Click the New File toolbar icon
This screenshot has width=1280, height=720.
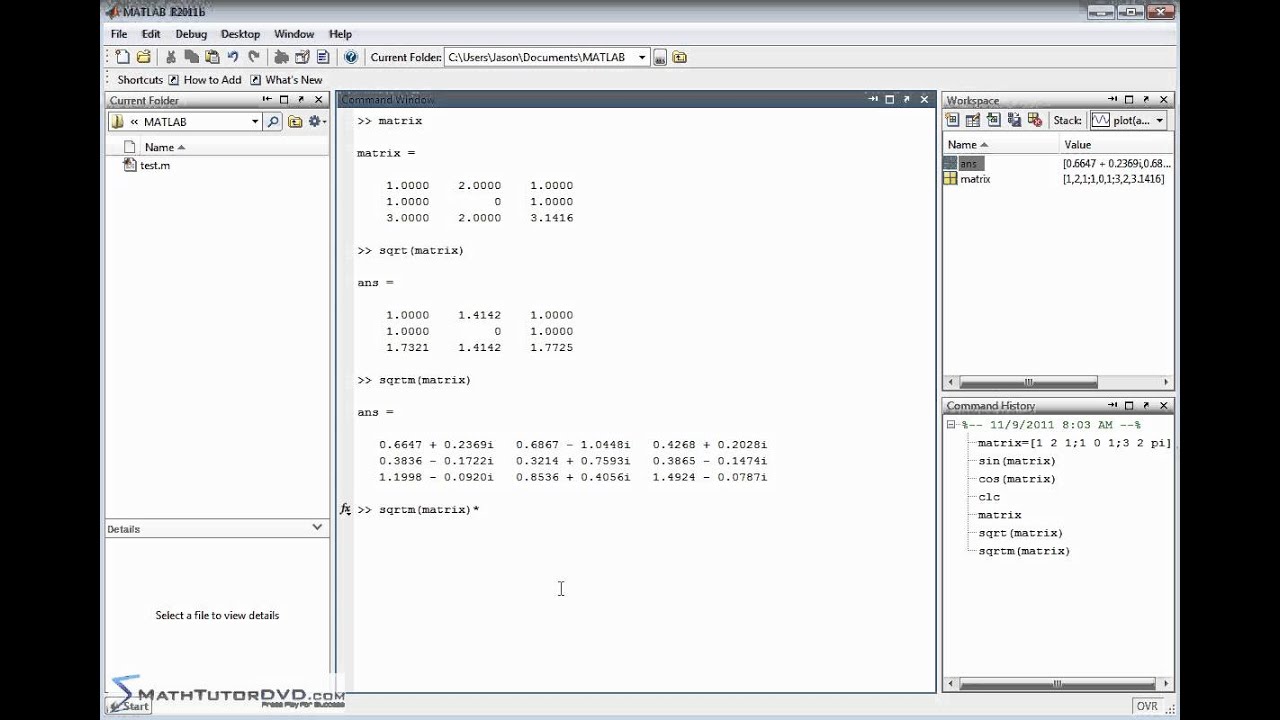pos(122,57)
